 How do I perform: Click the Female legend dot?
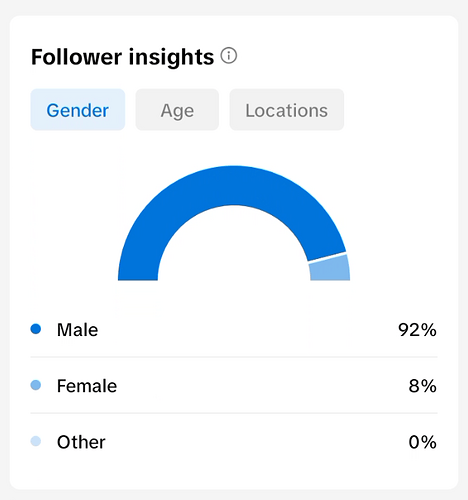tap(36, 385)
